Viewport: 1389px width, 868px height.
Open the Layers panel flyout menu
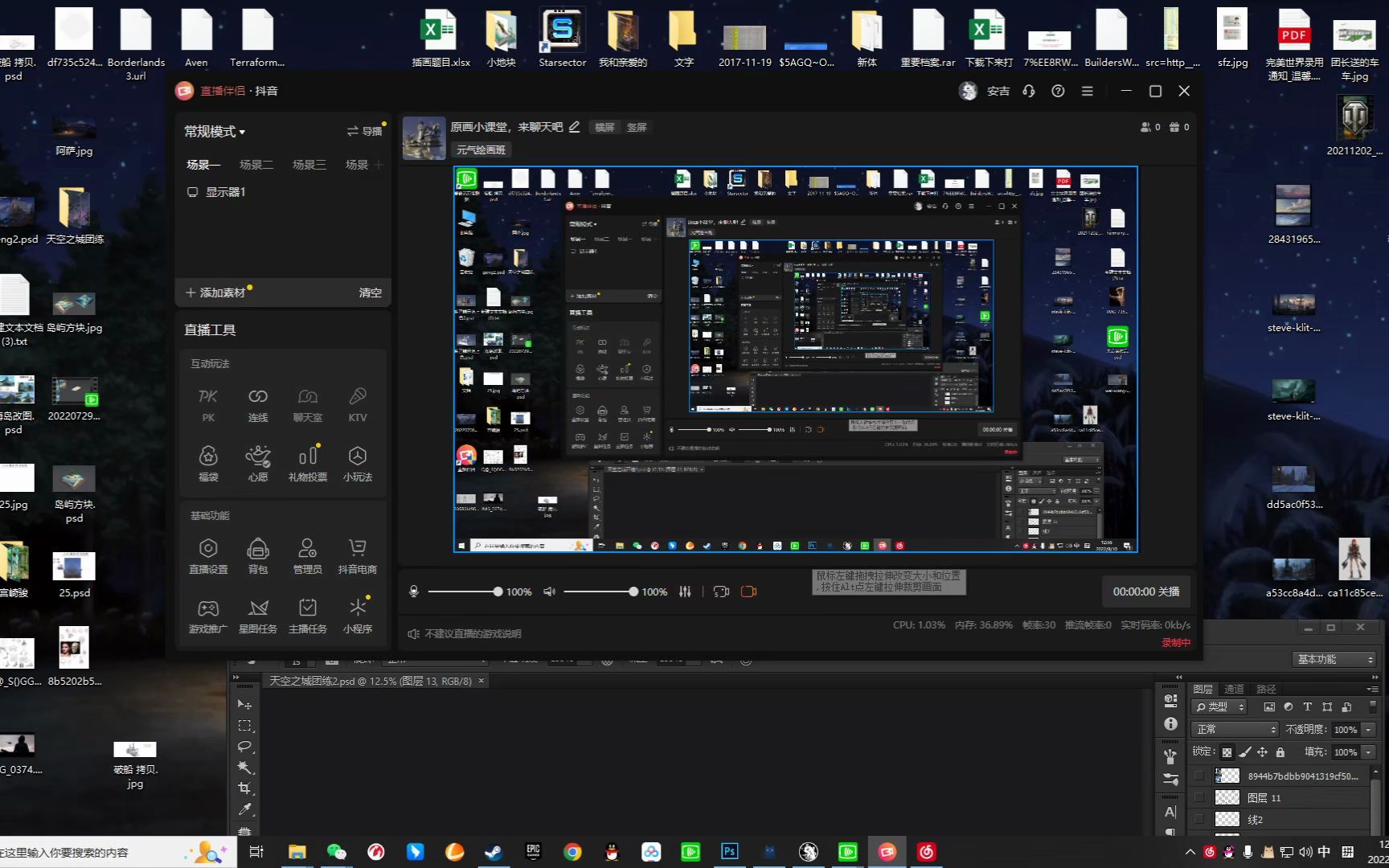[1371, 689]
